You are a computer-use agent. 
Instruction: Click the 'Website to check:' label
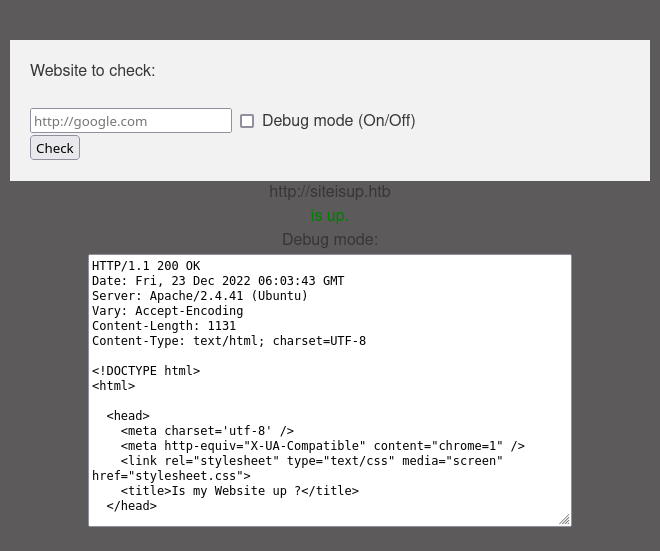93,70
